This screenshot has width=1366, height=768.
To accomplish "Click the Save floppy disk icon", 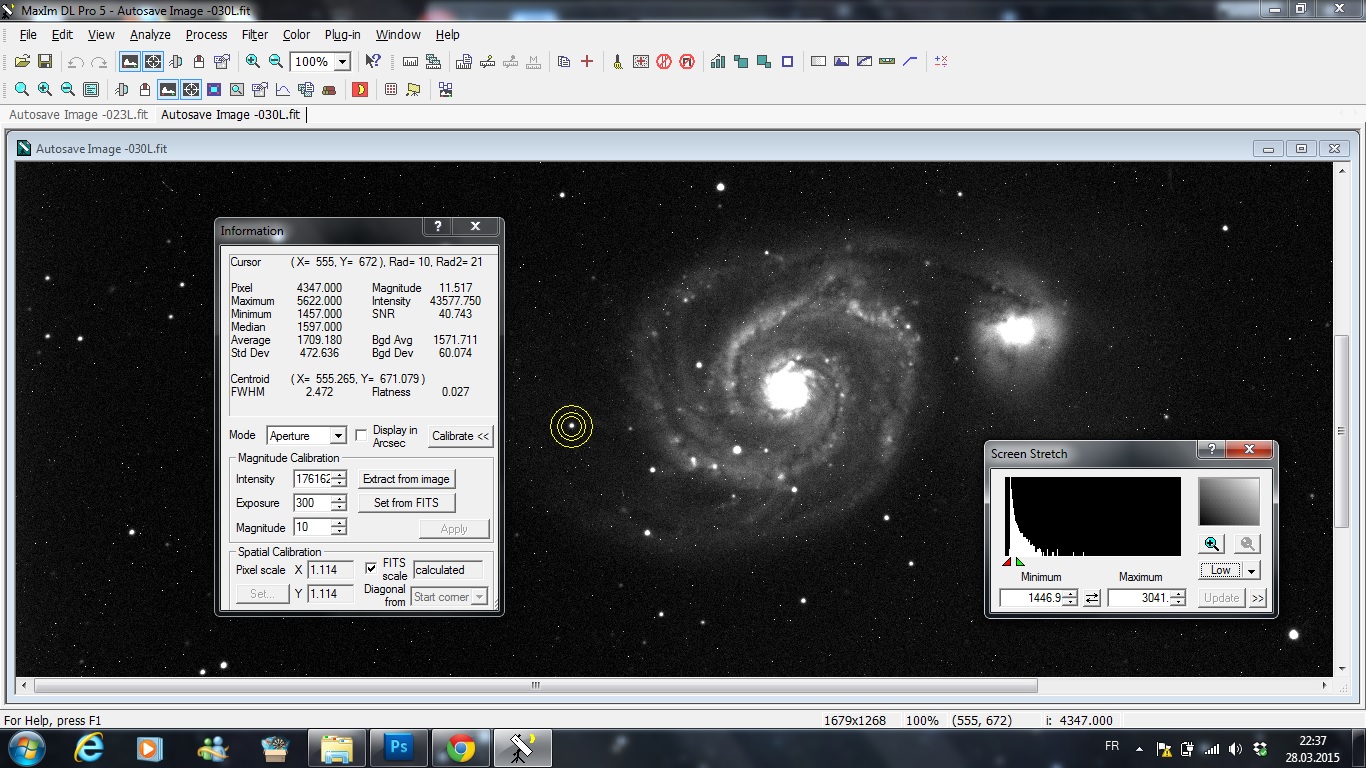I will pos(45,62).
